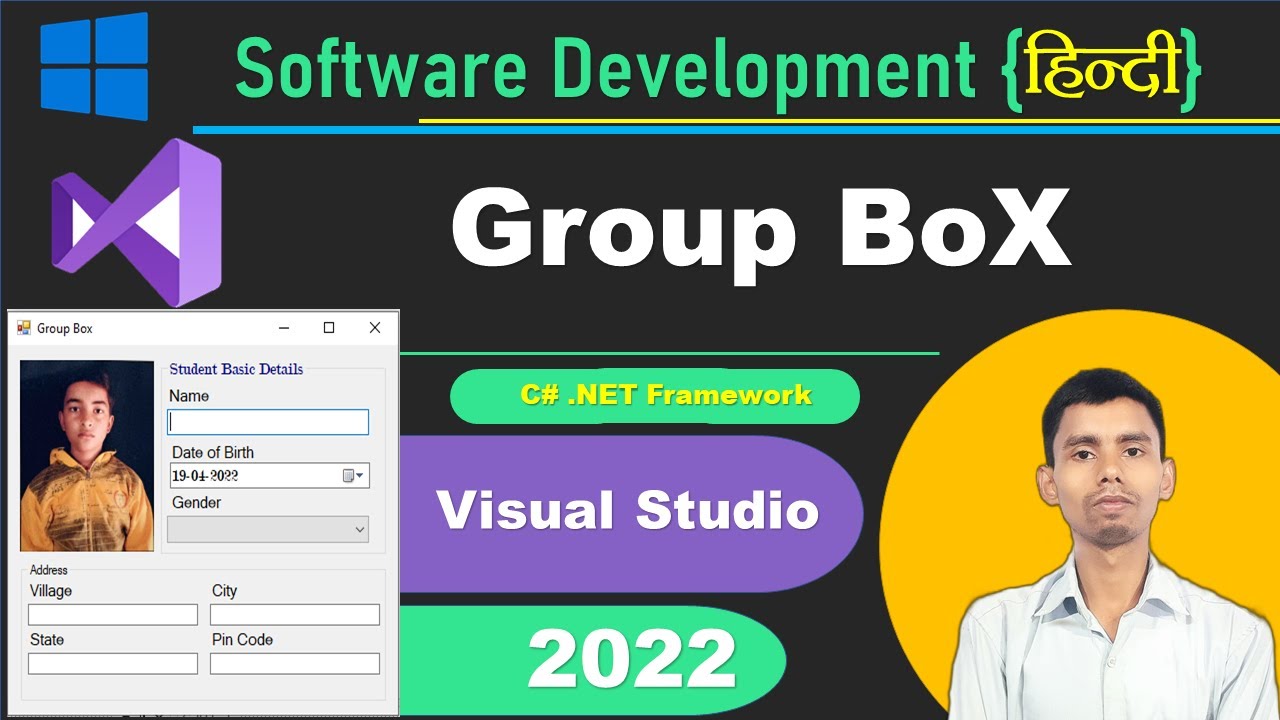
Task: Click the Software Development heading text
Action: tap(606, 71)
